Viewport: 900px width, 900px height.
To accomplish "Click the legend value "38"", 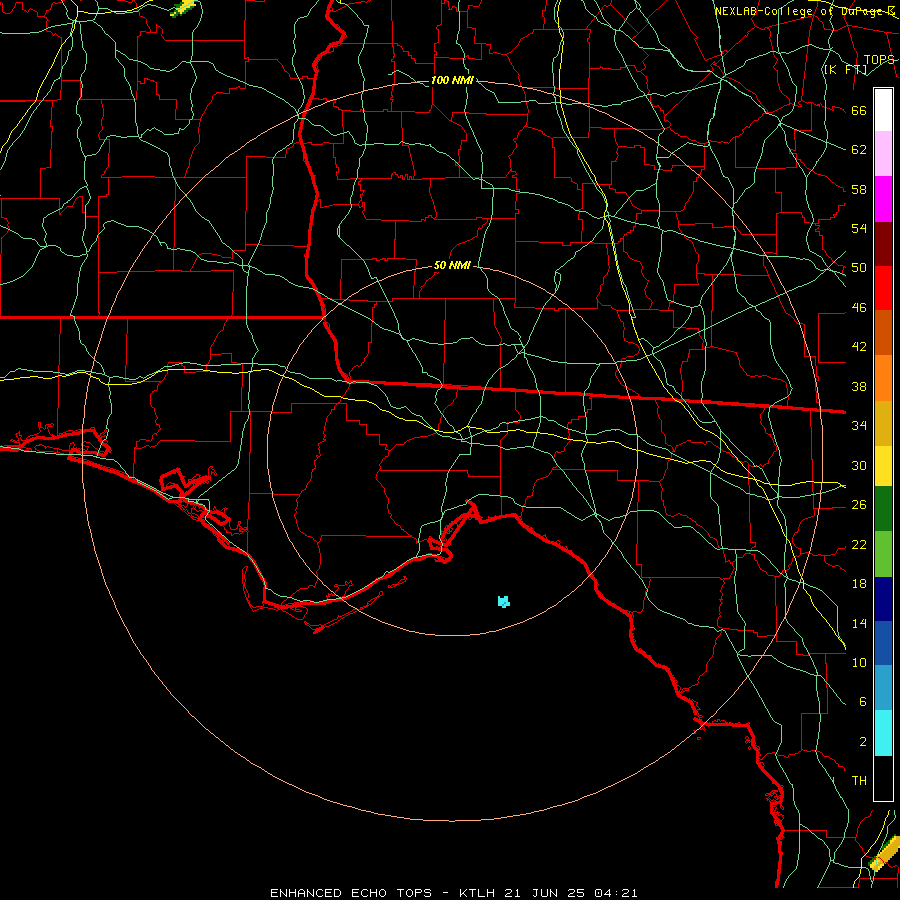I will pos(859,386).
